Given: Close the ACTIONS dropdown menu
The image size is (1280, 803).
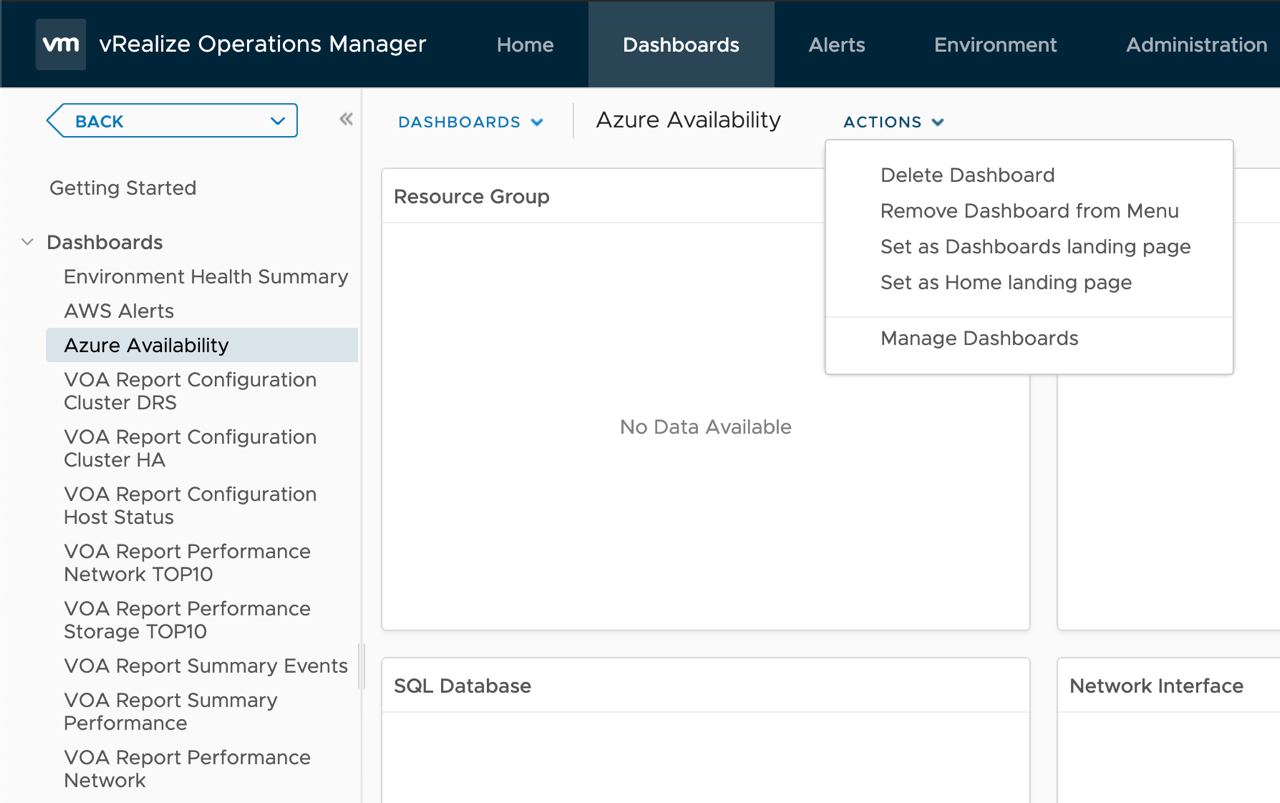Looking at the screenshot, I should pos(894,122).
